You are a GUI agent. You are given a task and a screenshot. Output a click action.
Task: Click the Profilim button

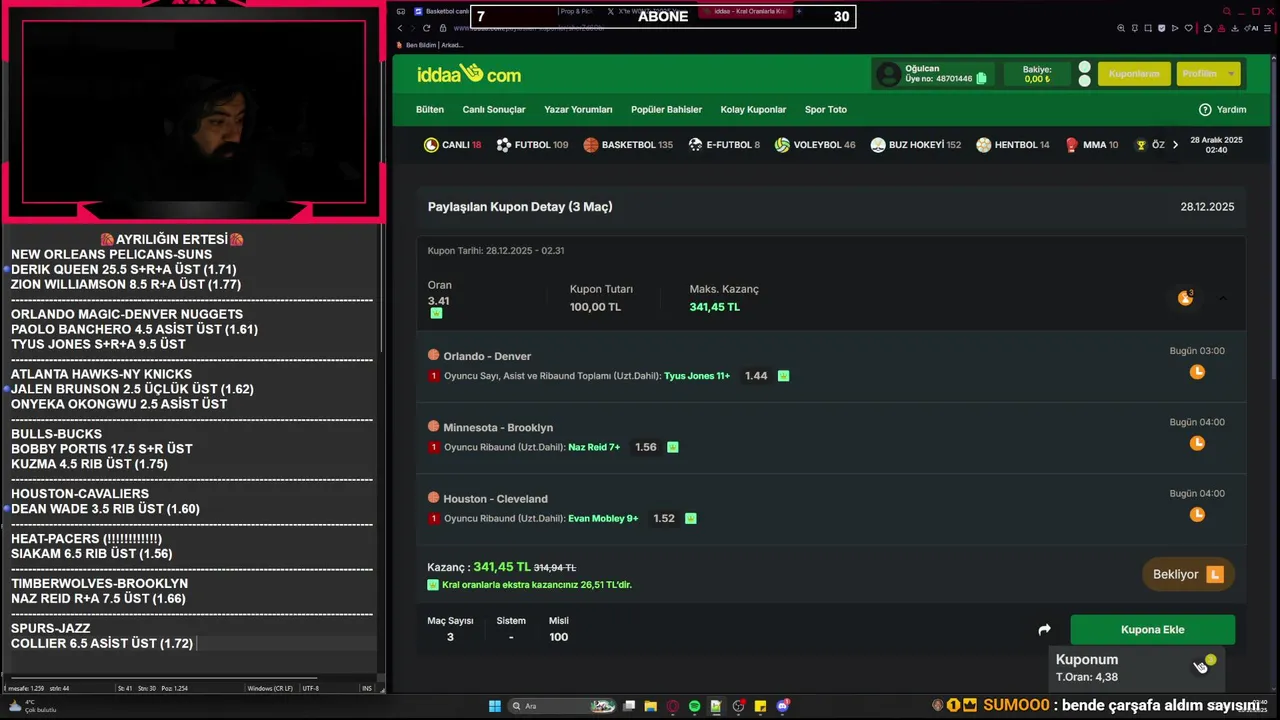coord(1209,74)
